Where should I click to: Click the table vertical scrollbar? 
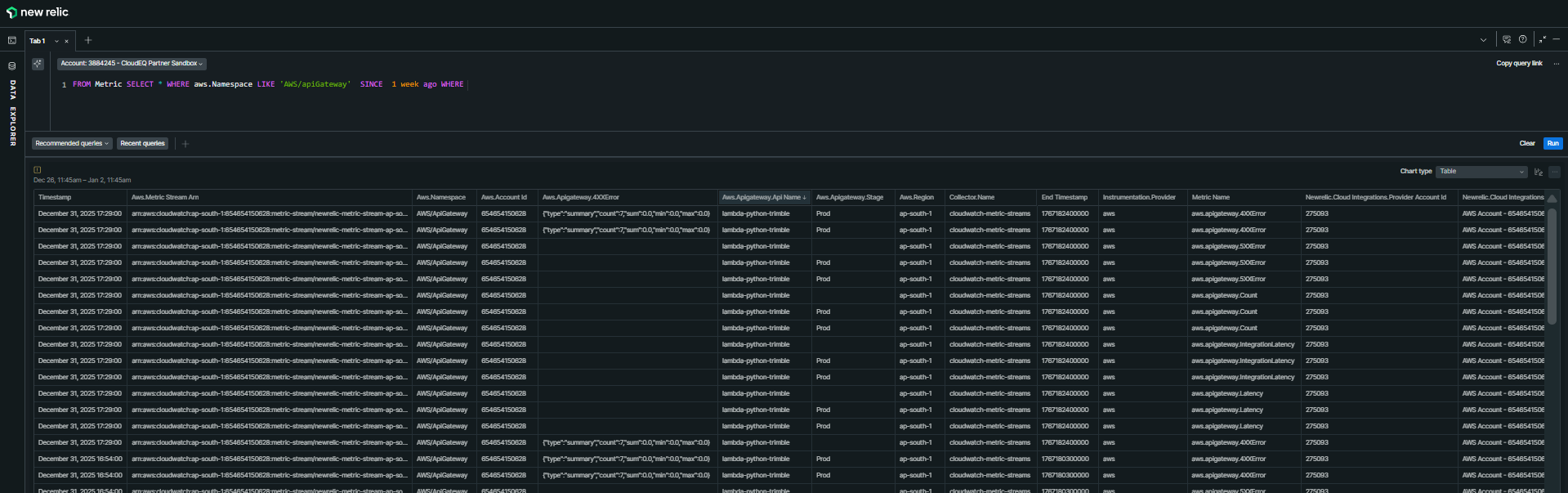point(1552,266)
